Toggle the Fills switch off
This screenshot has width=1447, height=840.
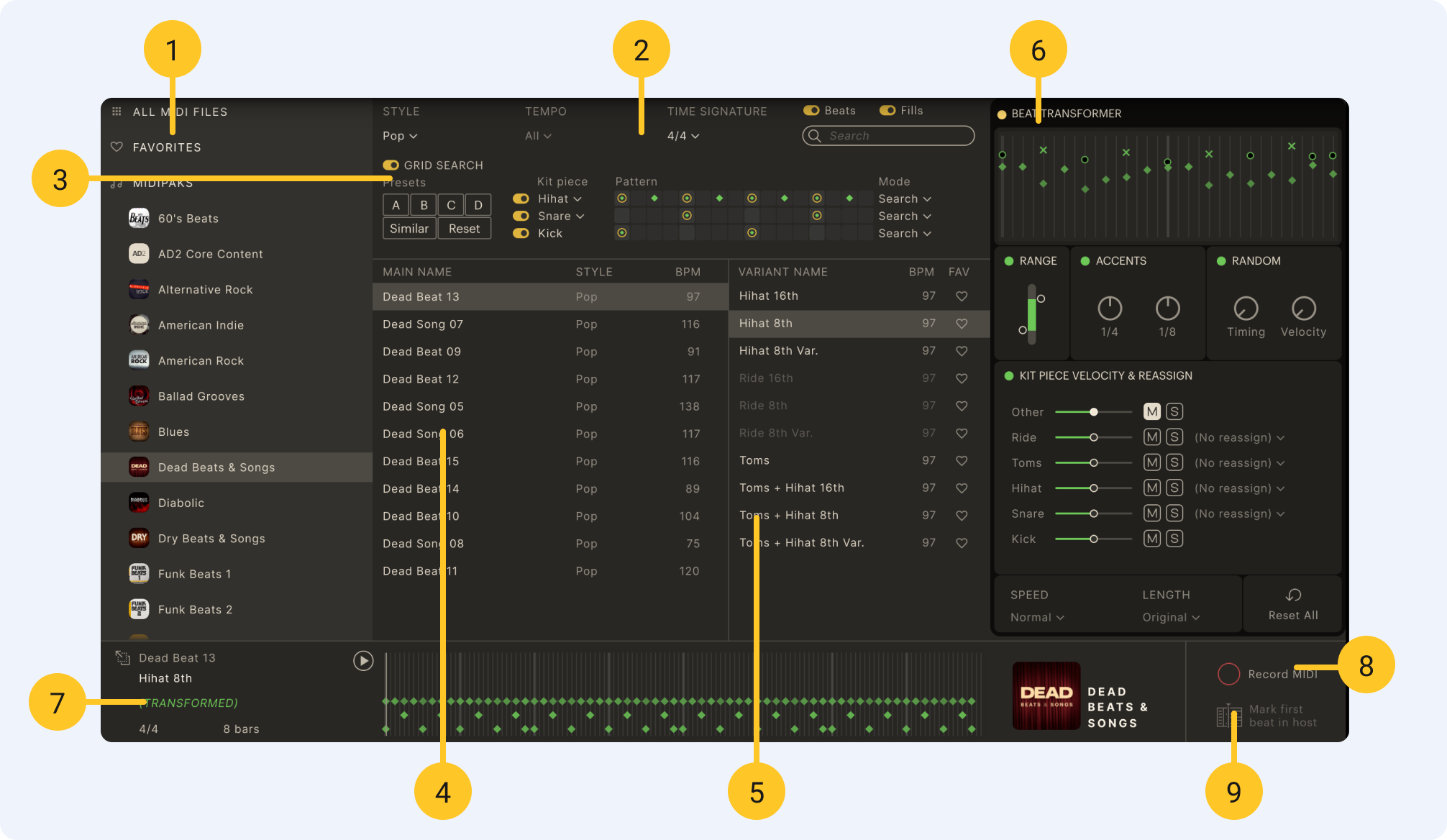tap(885, 110)
